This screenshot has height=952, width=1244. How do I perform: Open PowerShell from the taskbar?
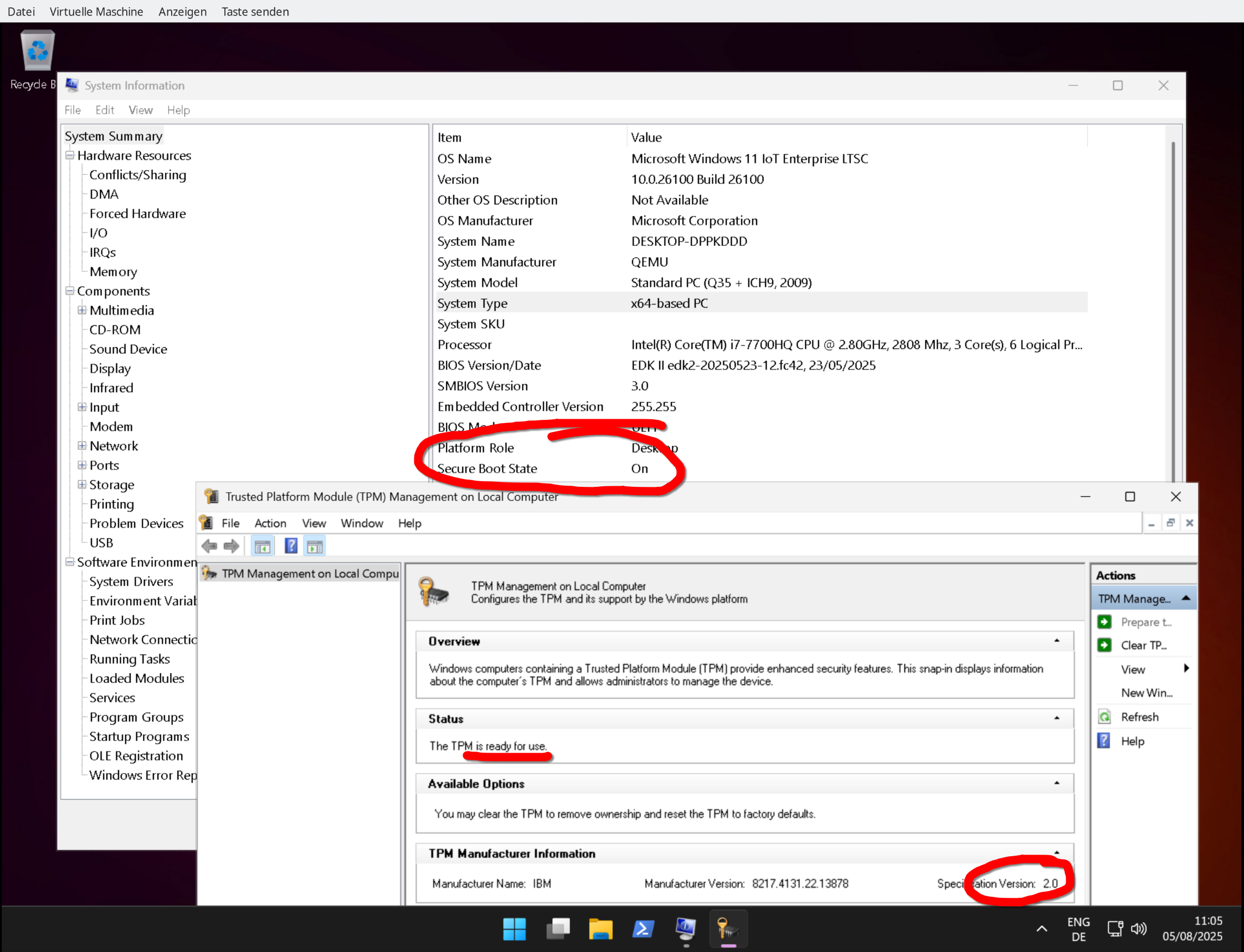tap(643, 929)
